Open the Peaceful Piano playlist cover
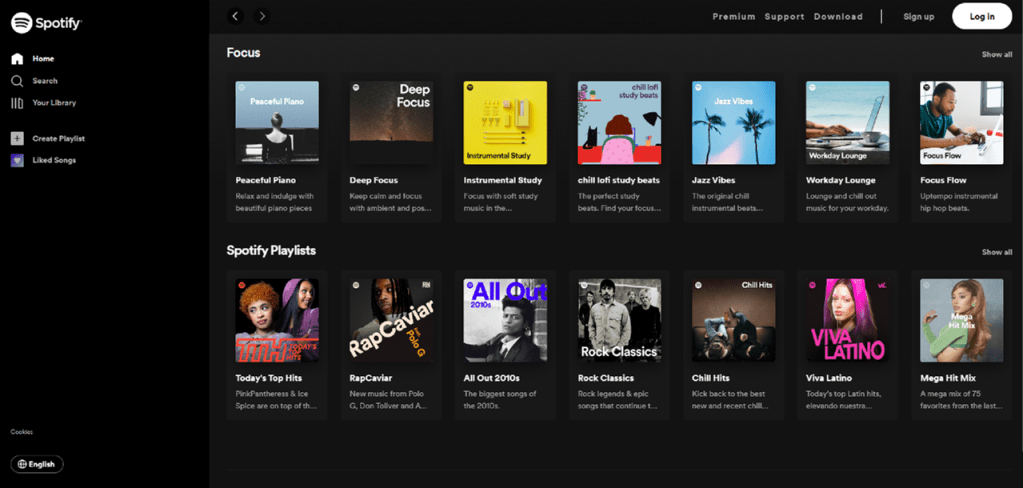Viewport: 1023px width, 488px height. coord(277,122)
